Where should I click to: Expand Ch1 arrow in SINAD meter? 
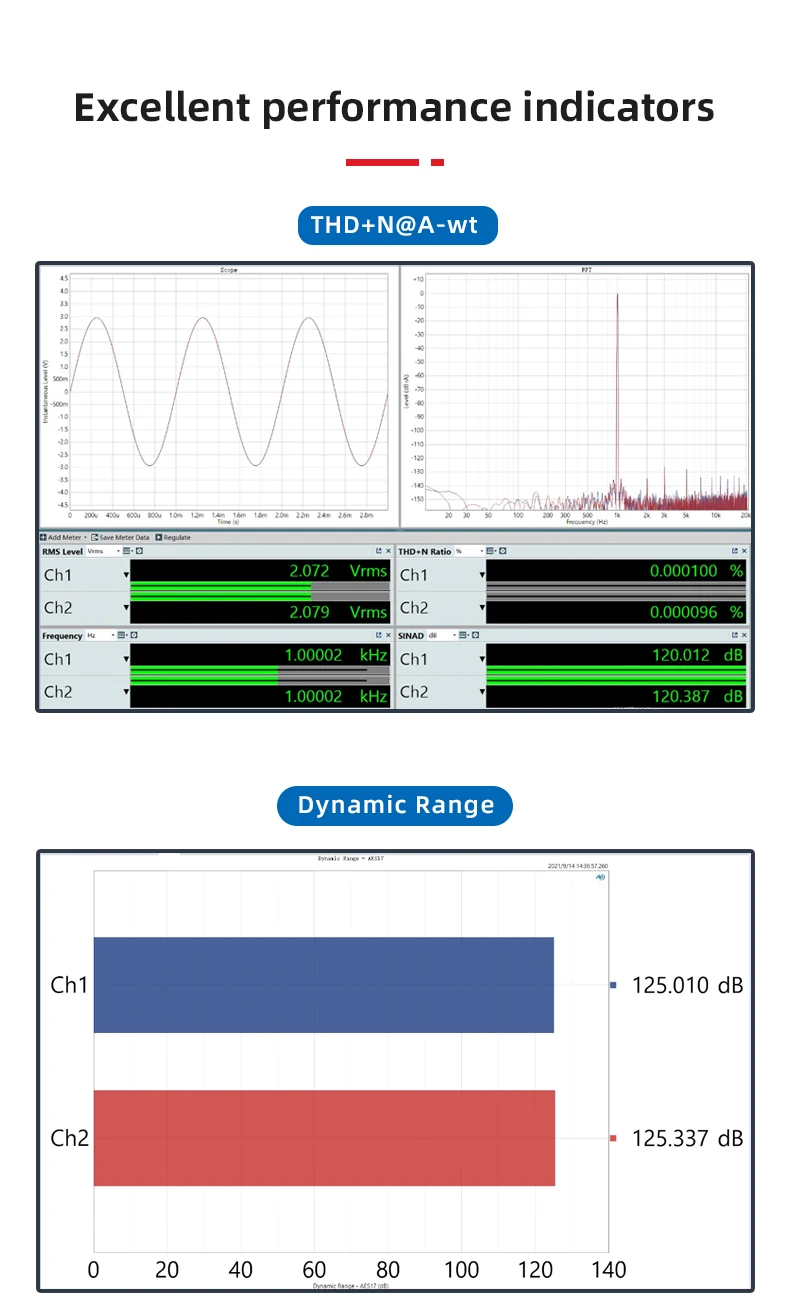pyautogui.click(x=483, y=659)
